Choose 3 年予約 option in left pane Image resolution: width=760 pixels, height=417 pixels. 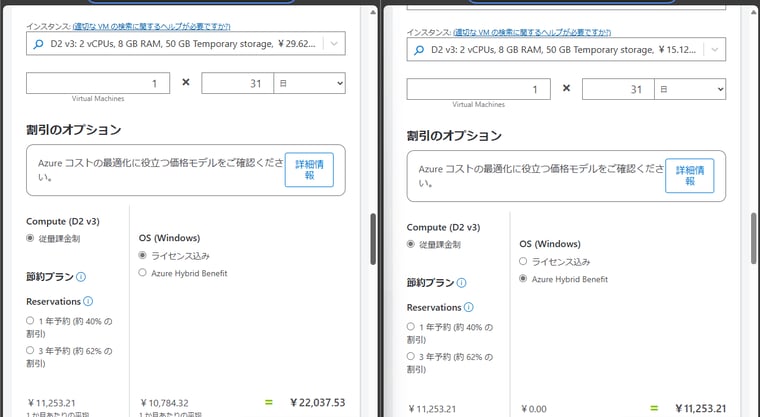[30, 350]
